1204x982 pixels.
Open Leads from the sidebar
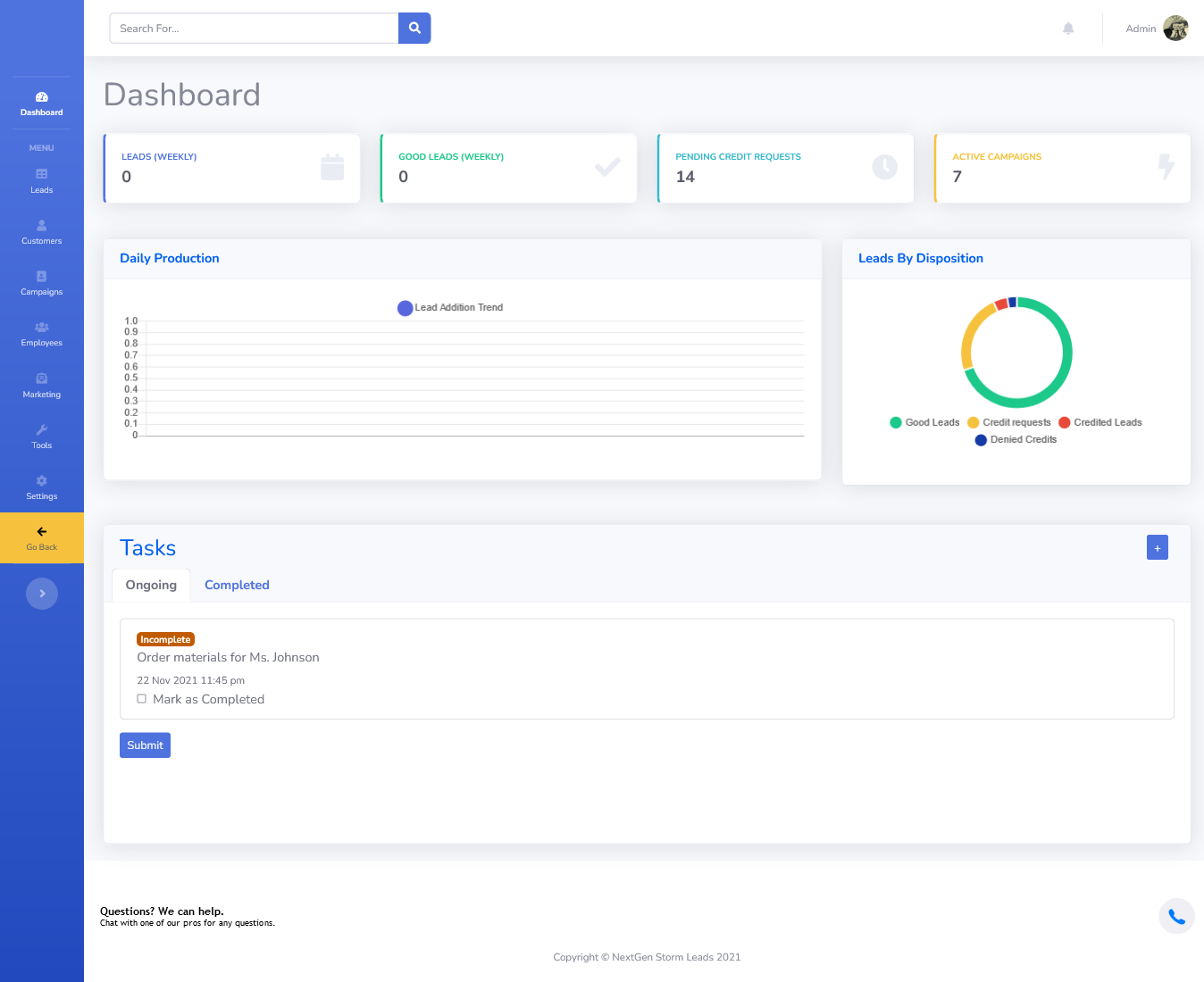pyautogui.click(x=41, y=180)
